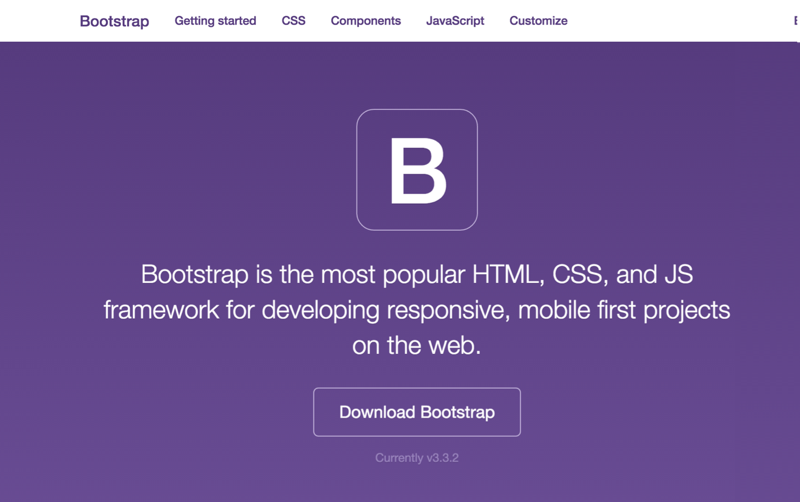Click the Bootstrap brand link in navbar
The image size is (800, 502).
(114, 21)
